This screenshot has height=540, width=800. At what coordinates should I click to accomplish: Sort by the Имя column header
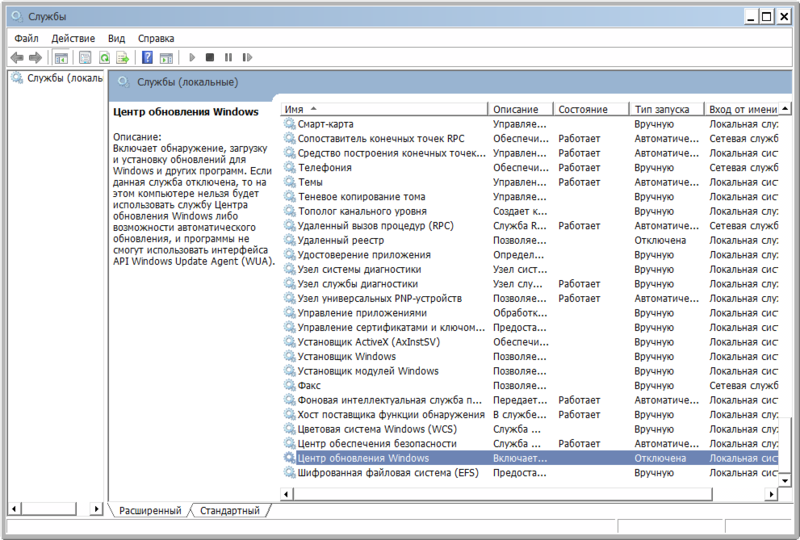[384, 109]
